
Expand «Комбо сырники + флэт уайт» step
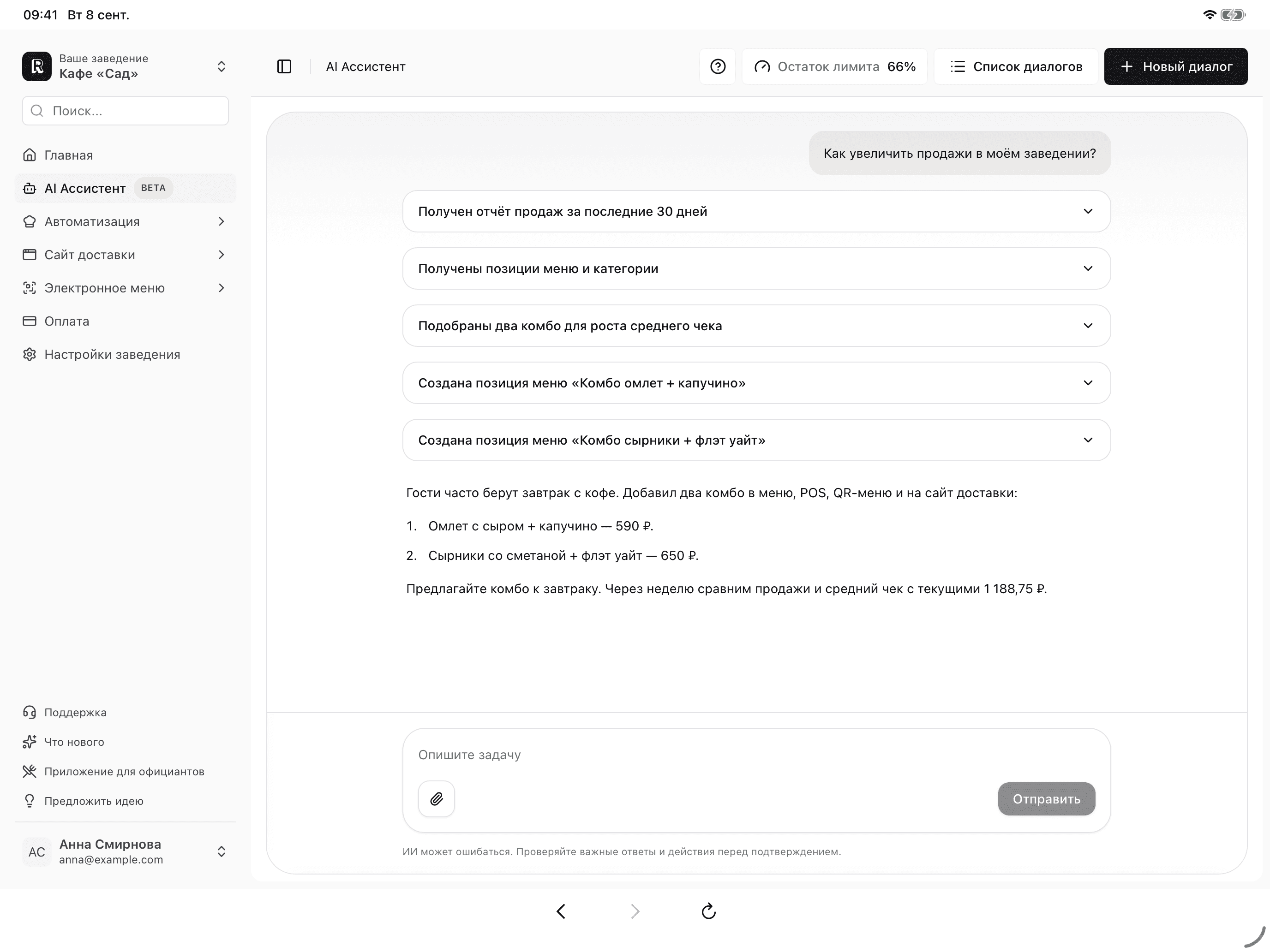756,440
